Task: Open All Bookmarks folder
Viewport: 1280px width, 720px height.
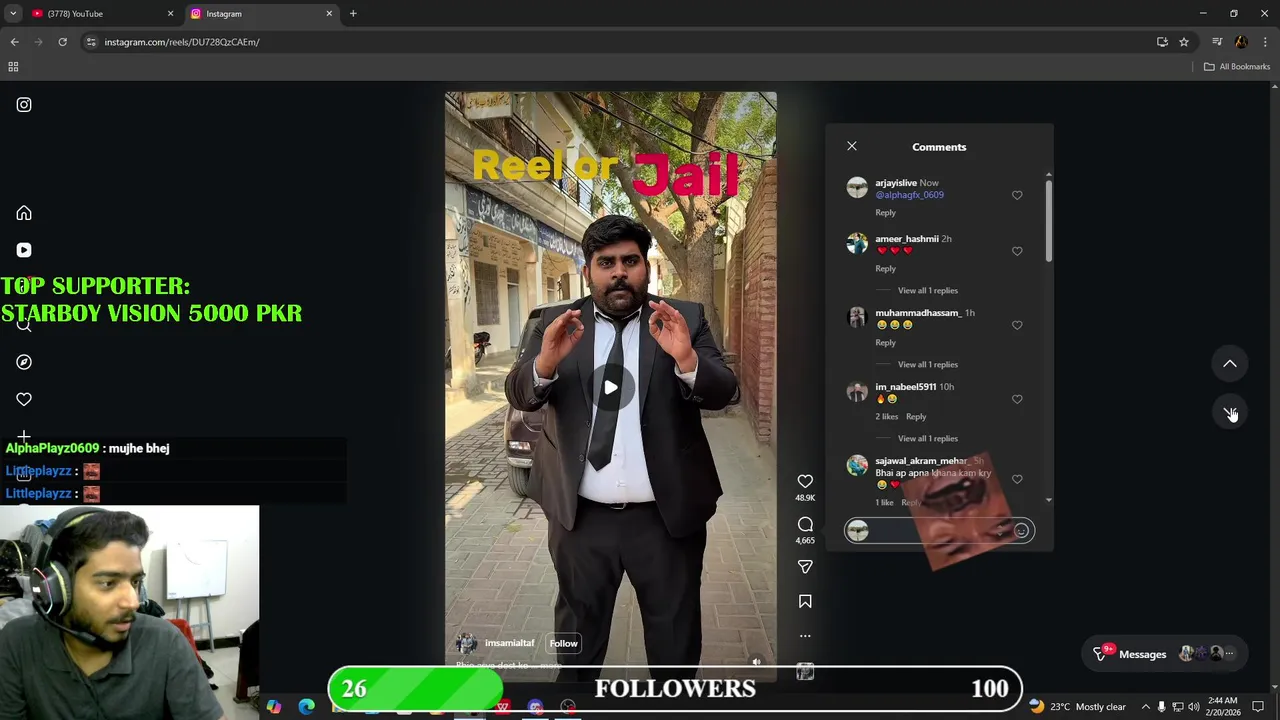Action: click(1237, 67)
